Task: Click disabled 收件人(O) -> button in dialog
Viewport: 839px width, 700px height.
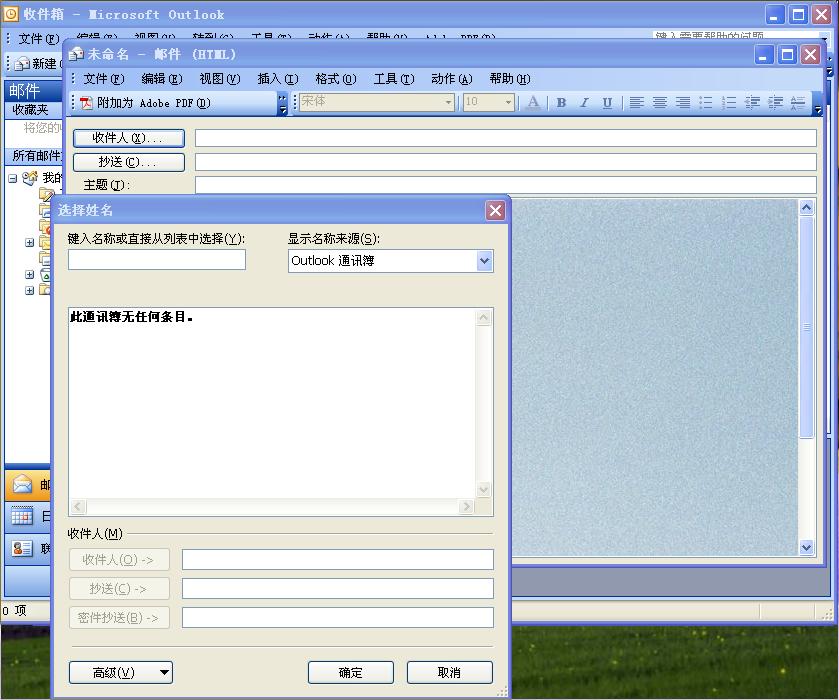Action: click(x=119, y=560)
